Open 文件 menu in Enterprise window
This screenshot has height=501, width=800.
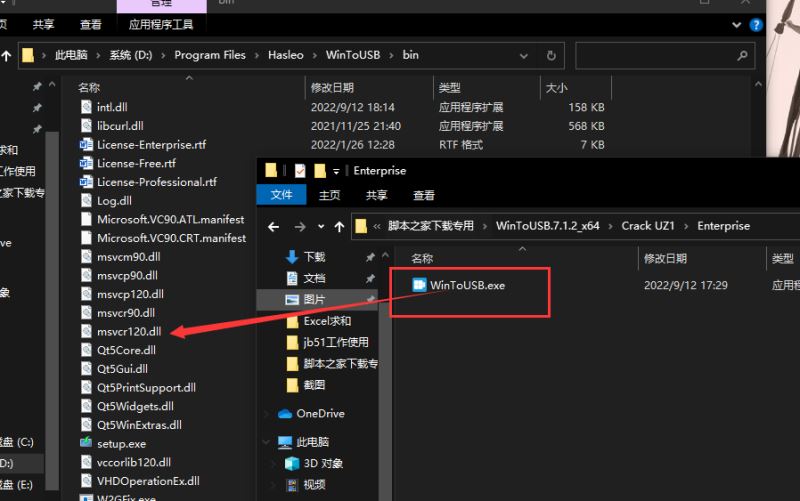(x=281, y=195)
